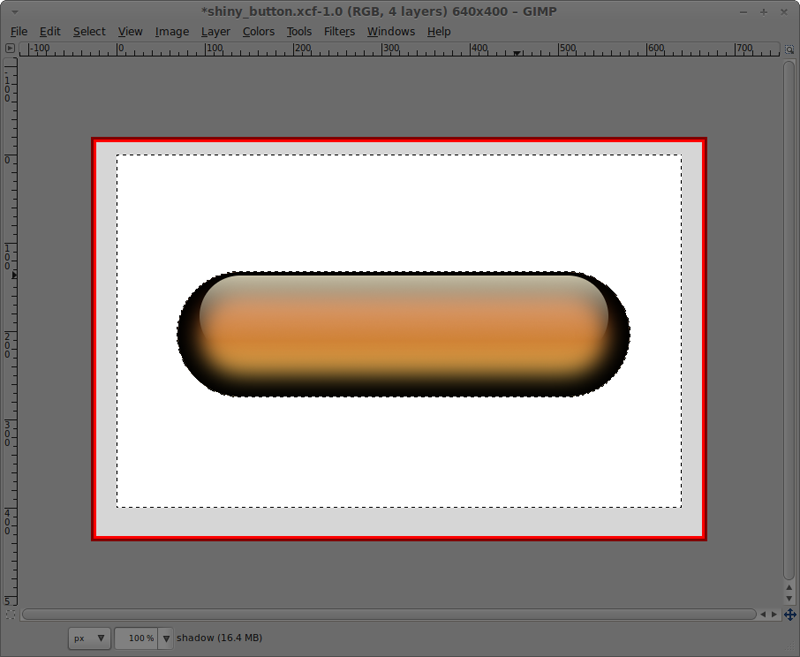Click the right-arrow button on horizontal scrollbar
Viewport: 800px width, 657px height.
point(773,612)
